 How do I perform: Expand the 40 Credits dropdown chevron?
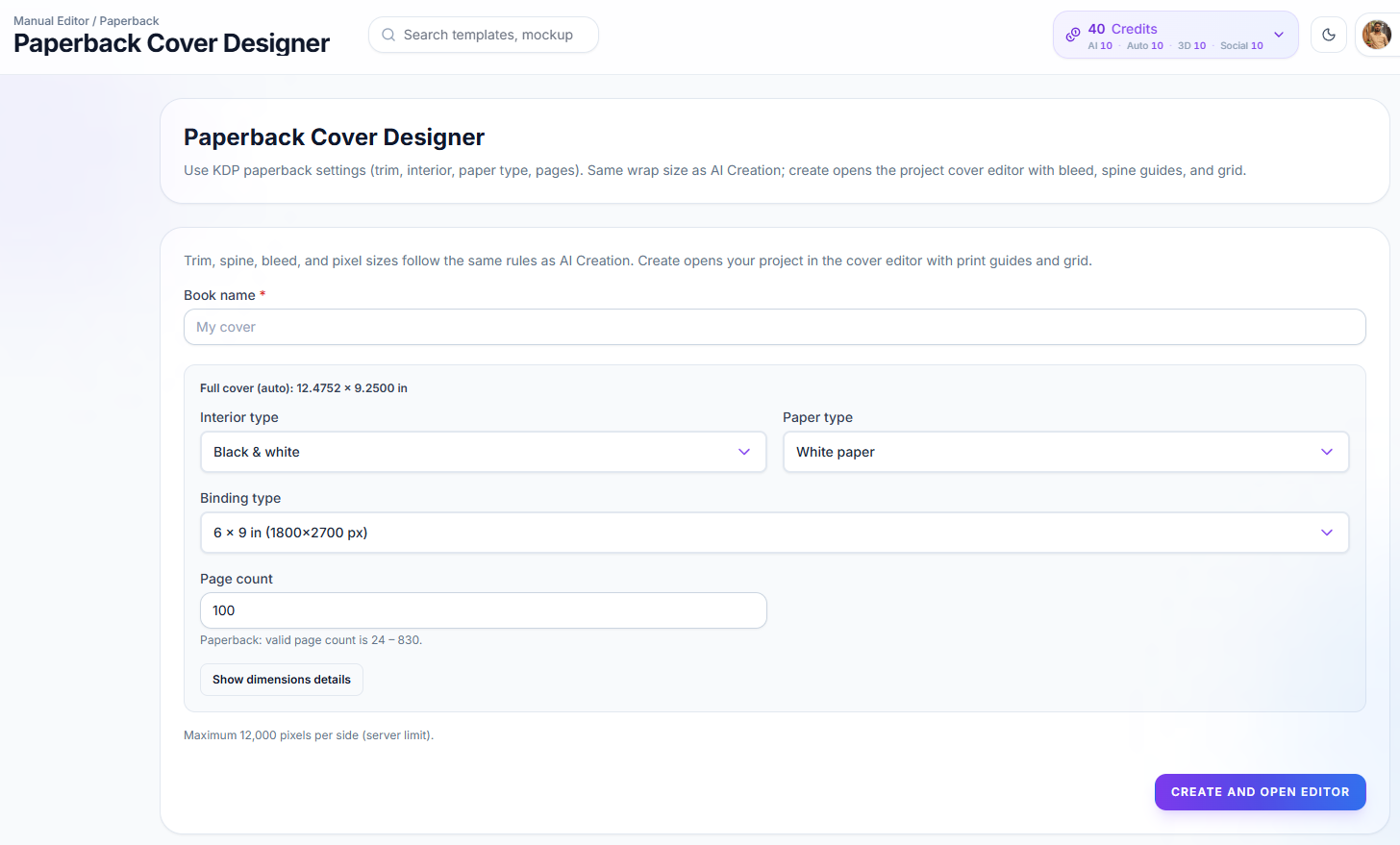pyautogui.click(x=1279, y=35)
